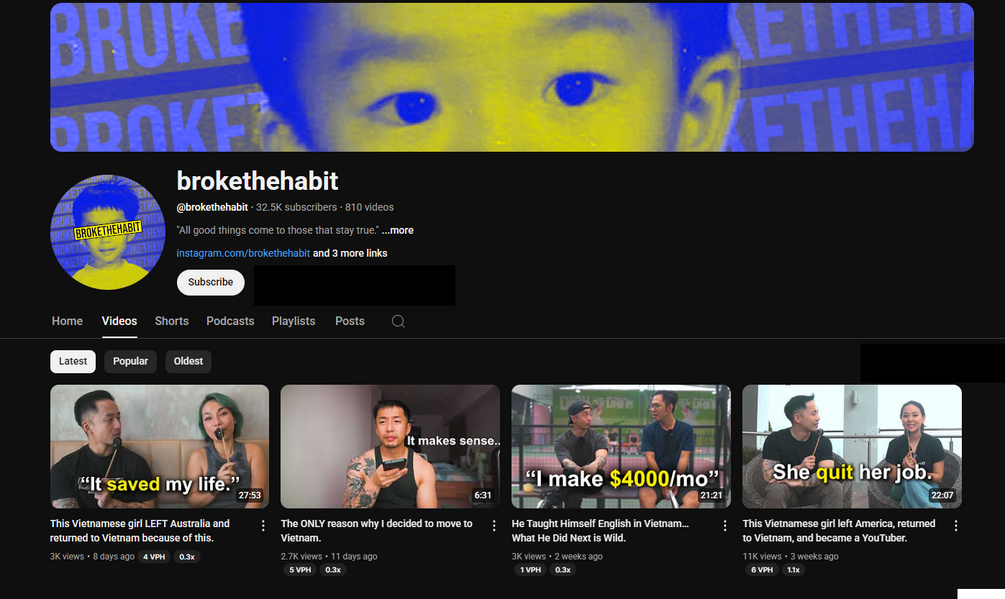Sort videos by Popular

click(x=131, y=361)
